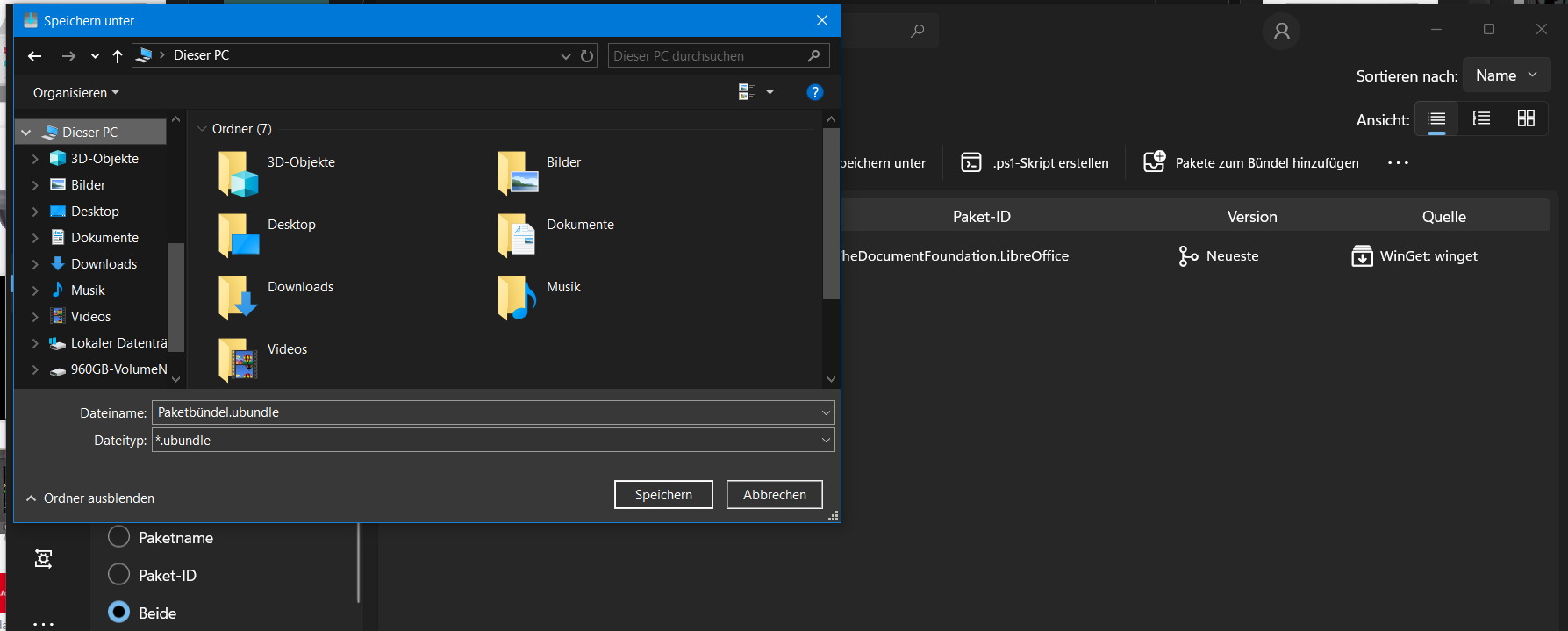Refresh the Dieser PC location

(x=587, y=56)
